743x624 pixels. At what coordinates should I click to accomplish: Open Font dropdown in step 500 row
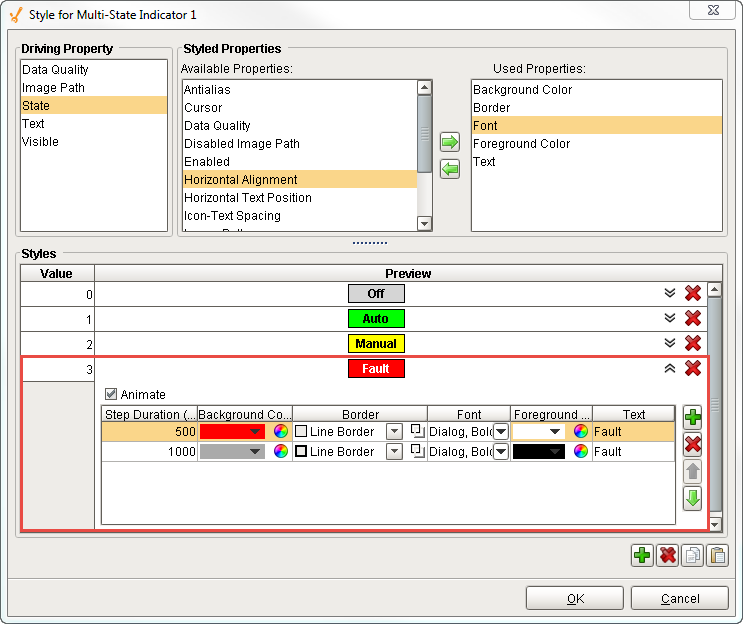click(501, 432)
